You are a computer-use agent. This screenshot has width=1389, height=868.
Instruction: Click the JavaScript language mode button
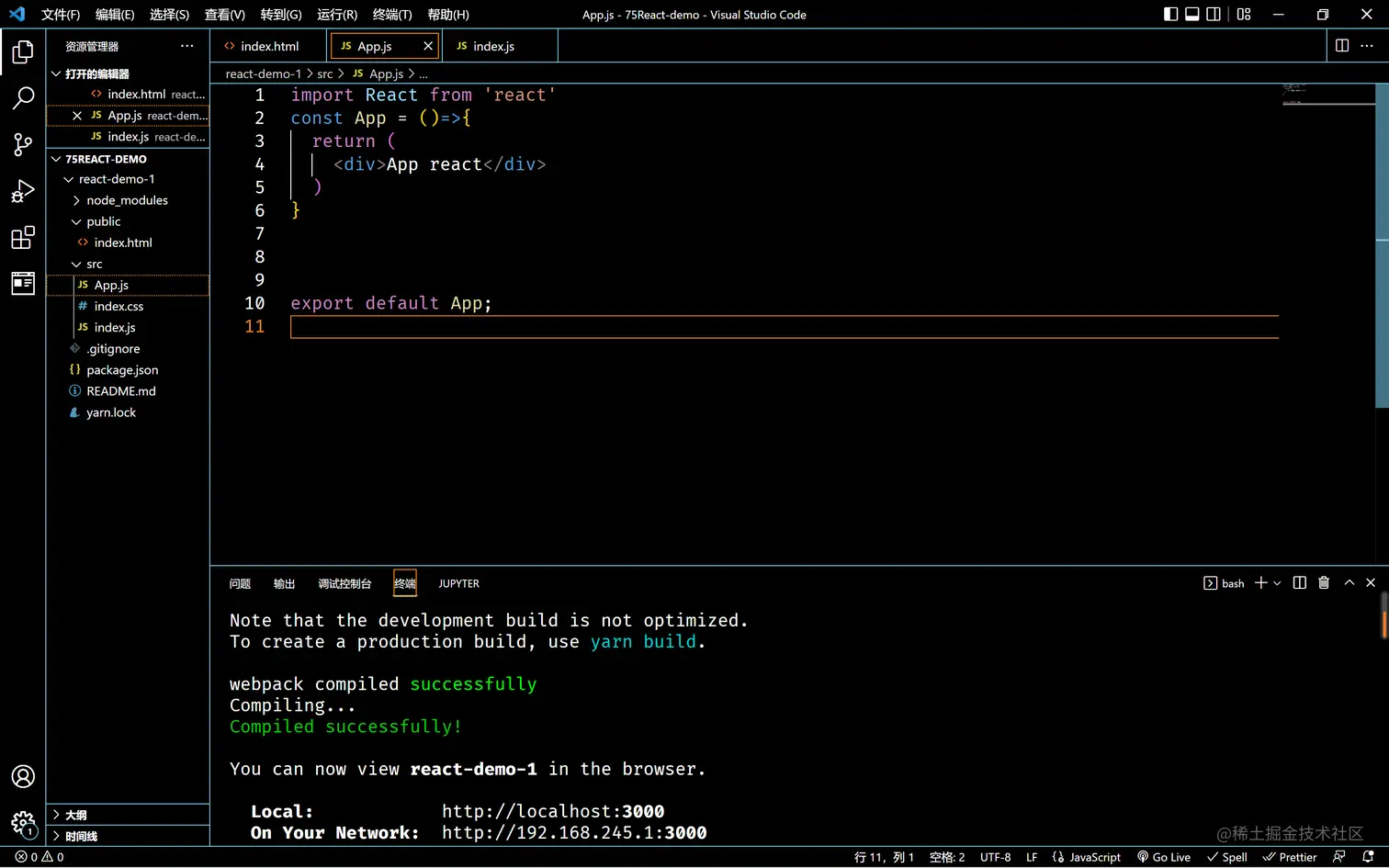coord(1087,857)
